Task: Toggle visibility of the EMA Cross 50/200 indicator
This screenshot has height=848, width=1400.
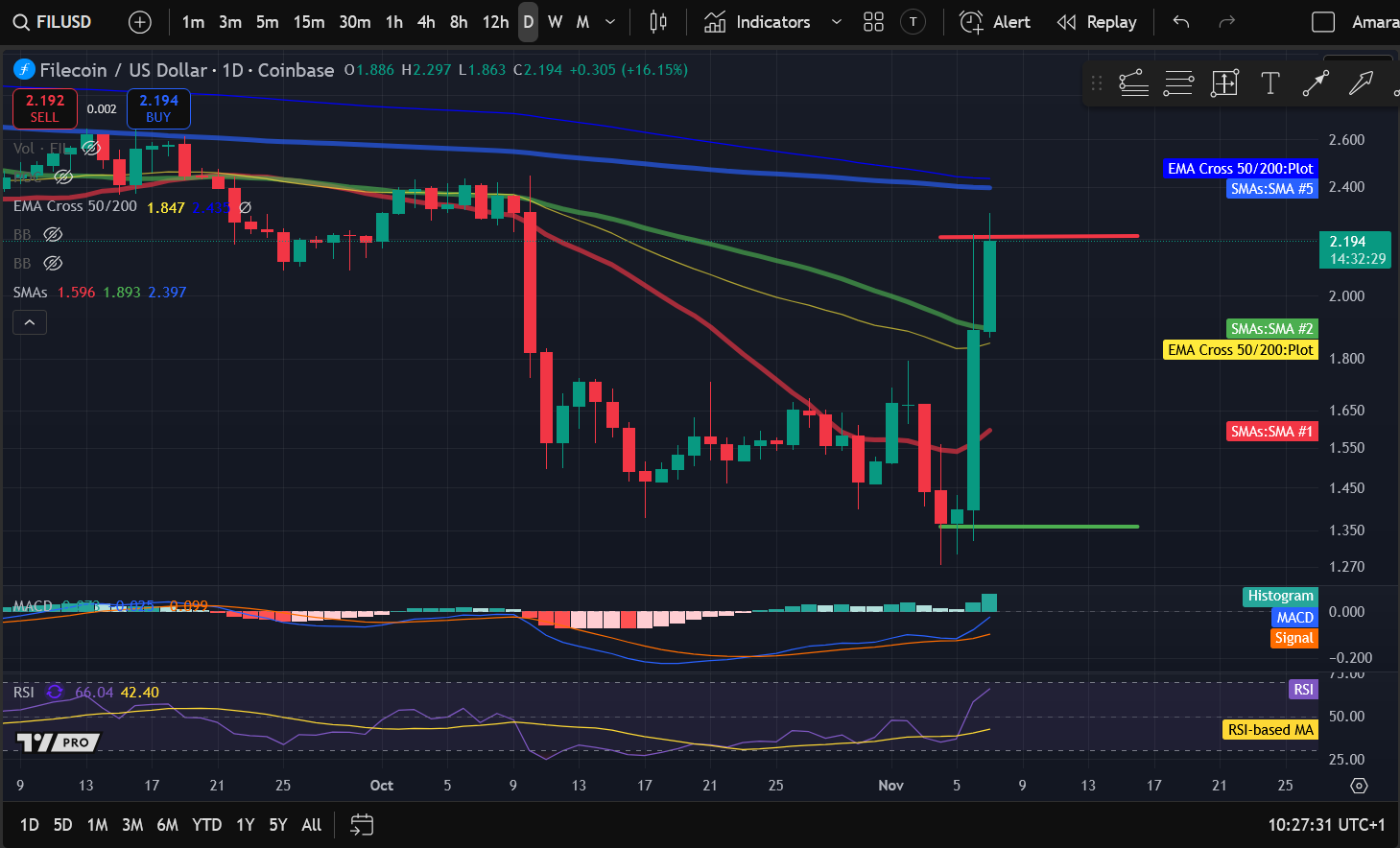Action: [x=243, y=205]
